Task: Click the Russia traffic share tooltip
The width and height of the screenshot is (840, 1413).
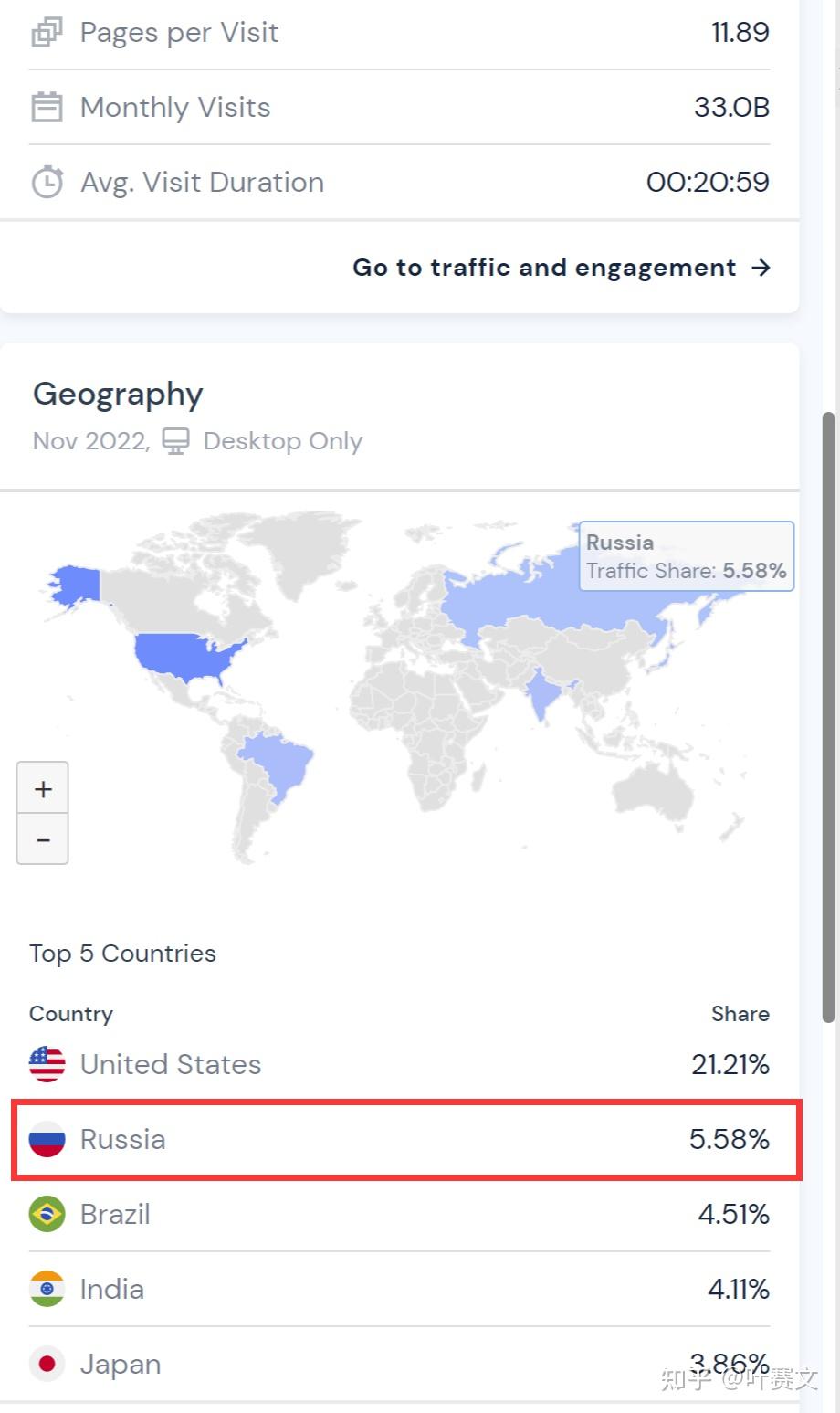Action: 687,556
